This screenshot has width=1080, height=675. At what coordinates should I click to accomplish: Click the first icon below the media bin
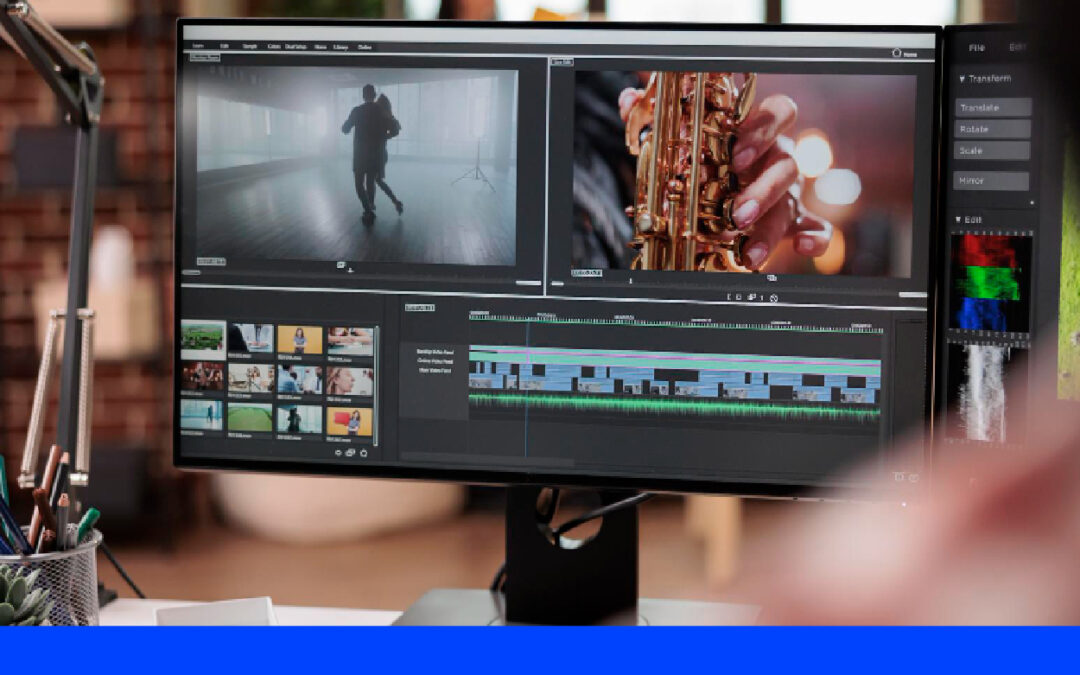[x=338, y=453]
